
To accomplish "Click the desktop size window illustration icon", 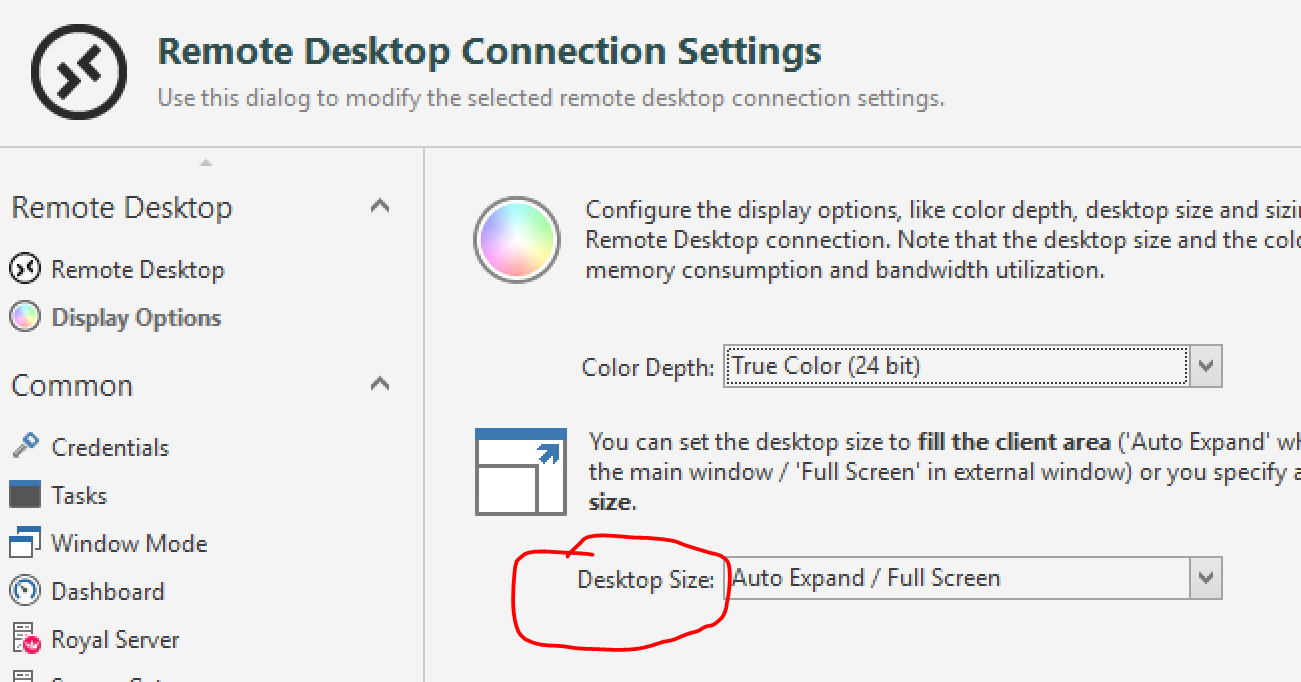I will [x=521, y=472].
